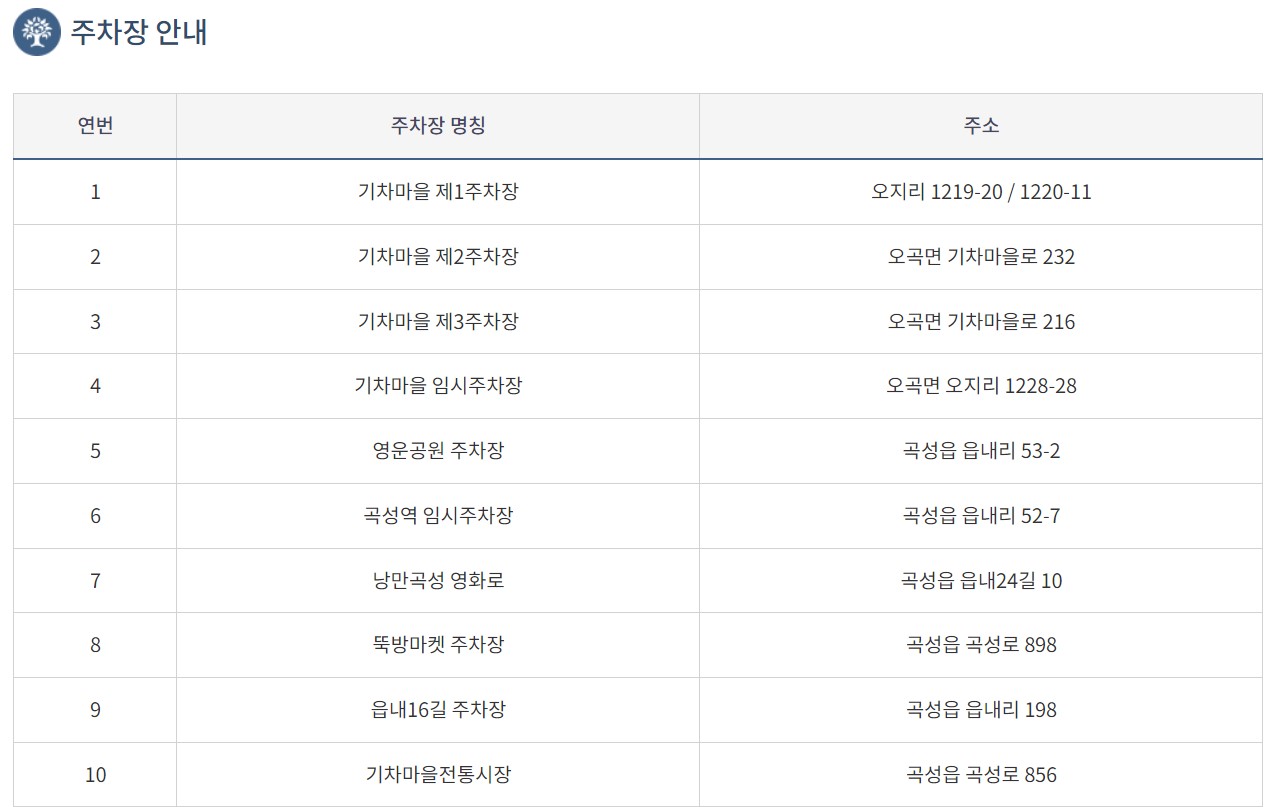Select cell 기차마을 제1주차장

click(x=438, y=192)
